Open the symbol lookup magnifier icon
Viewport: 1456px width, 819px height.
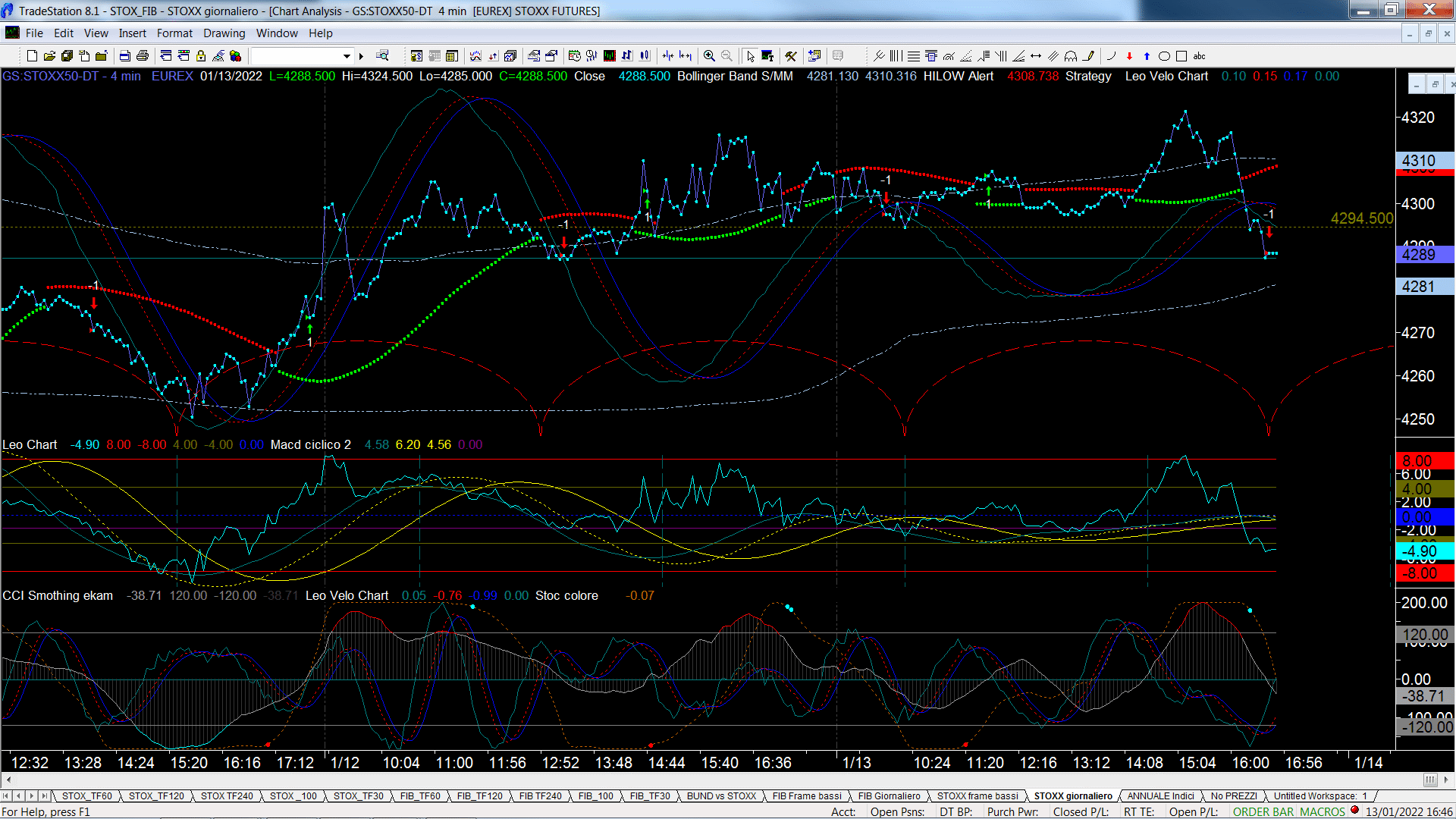tap(382, 55)
